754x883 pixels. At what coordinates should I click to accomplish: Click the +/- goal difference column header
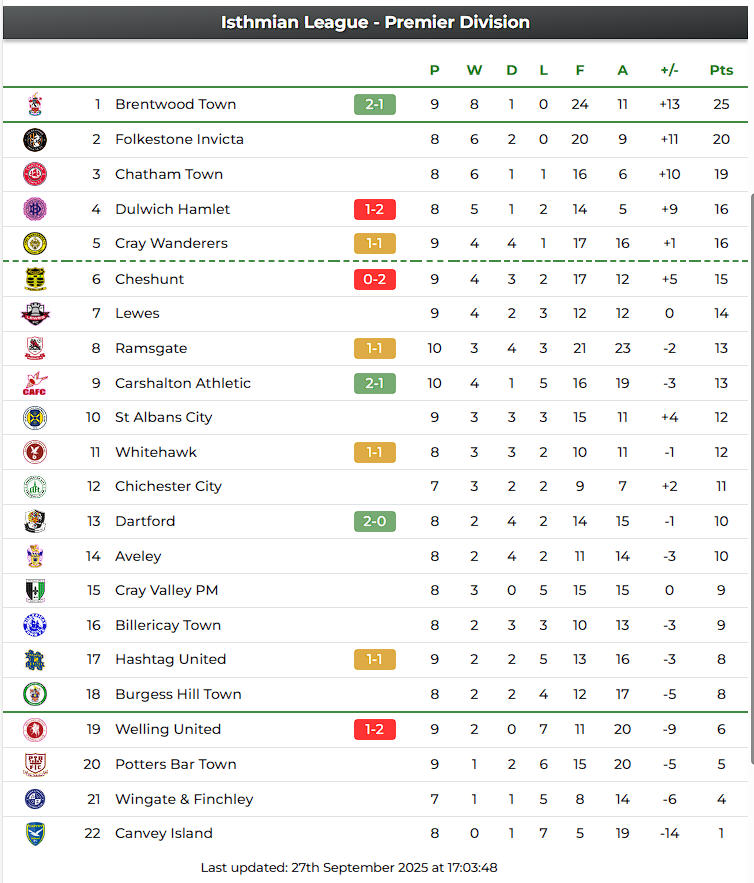(x=670, y=70)
